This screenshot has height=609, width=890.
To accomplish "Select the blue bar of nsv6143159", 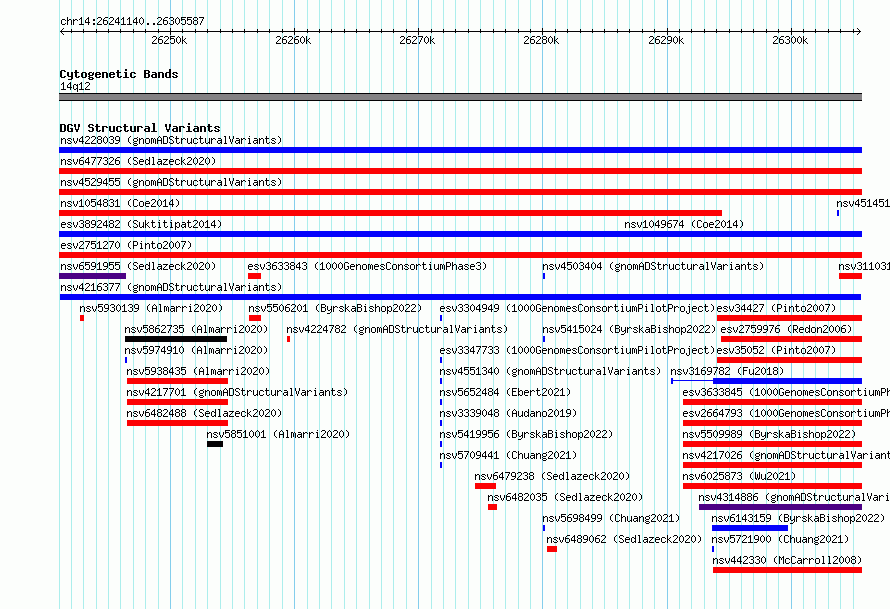I will 750,528.
